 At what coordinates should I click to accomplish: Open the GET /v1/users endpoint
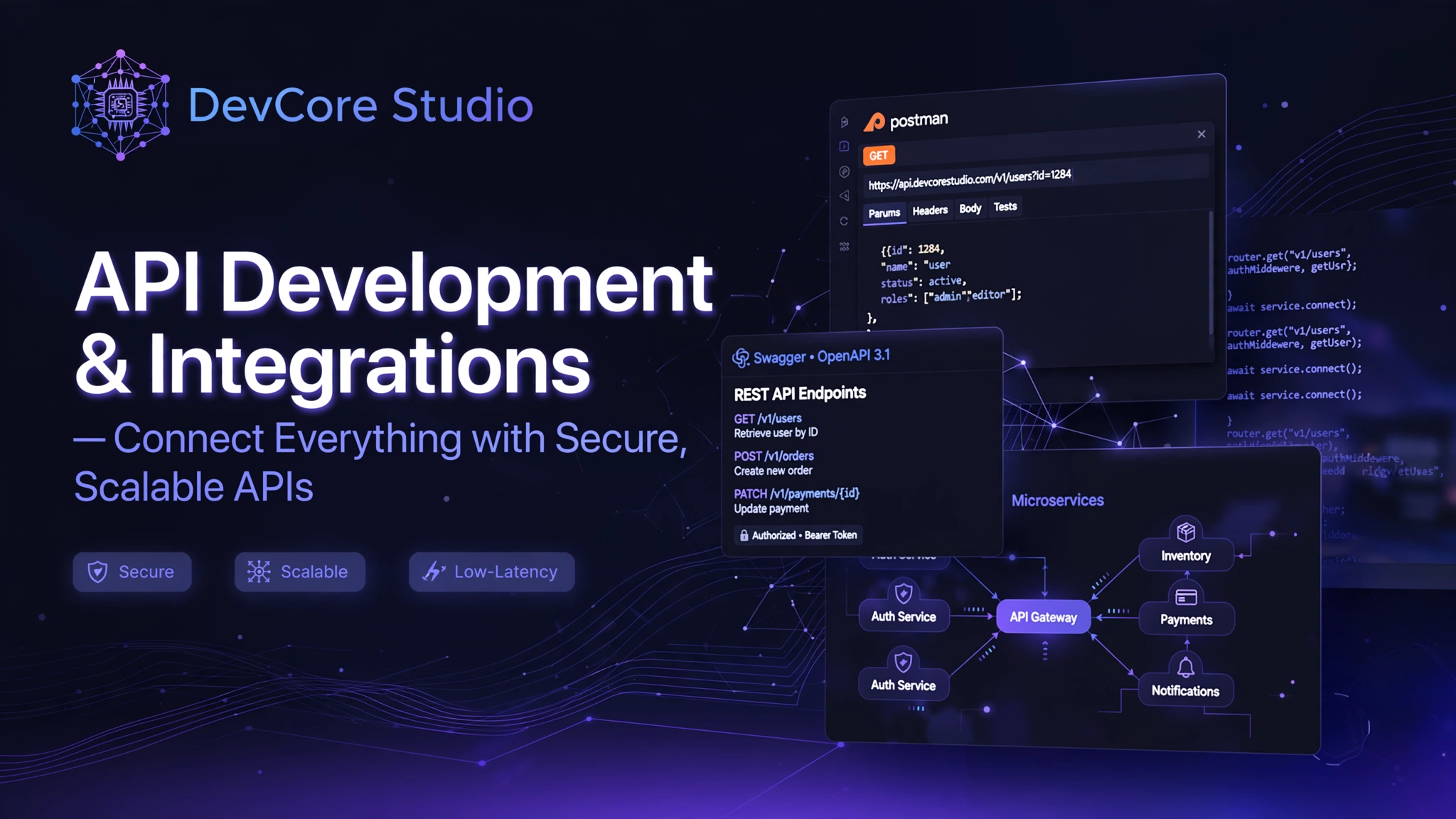[x=768, y=419]
